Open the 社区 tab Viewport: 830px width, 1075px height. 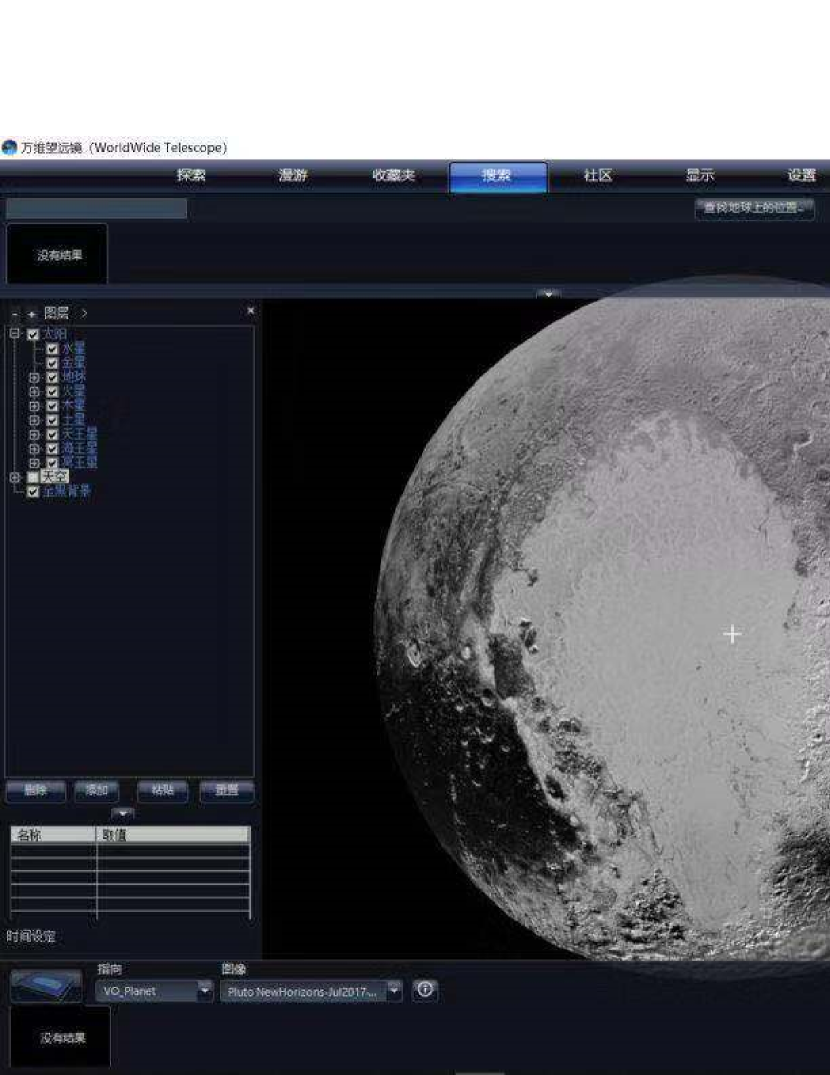point(598,176)
